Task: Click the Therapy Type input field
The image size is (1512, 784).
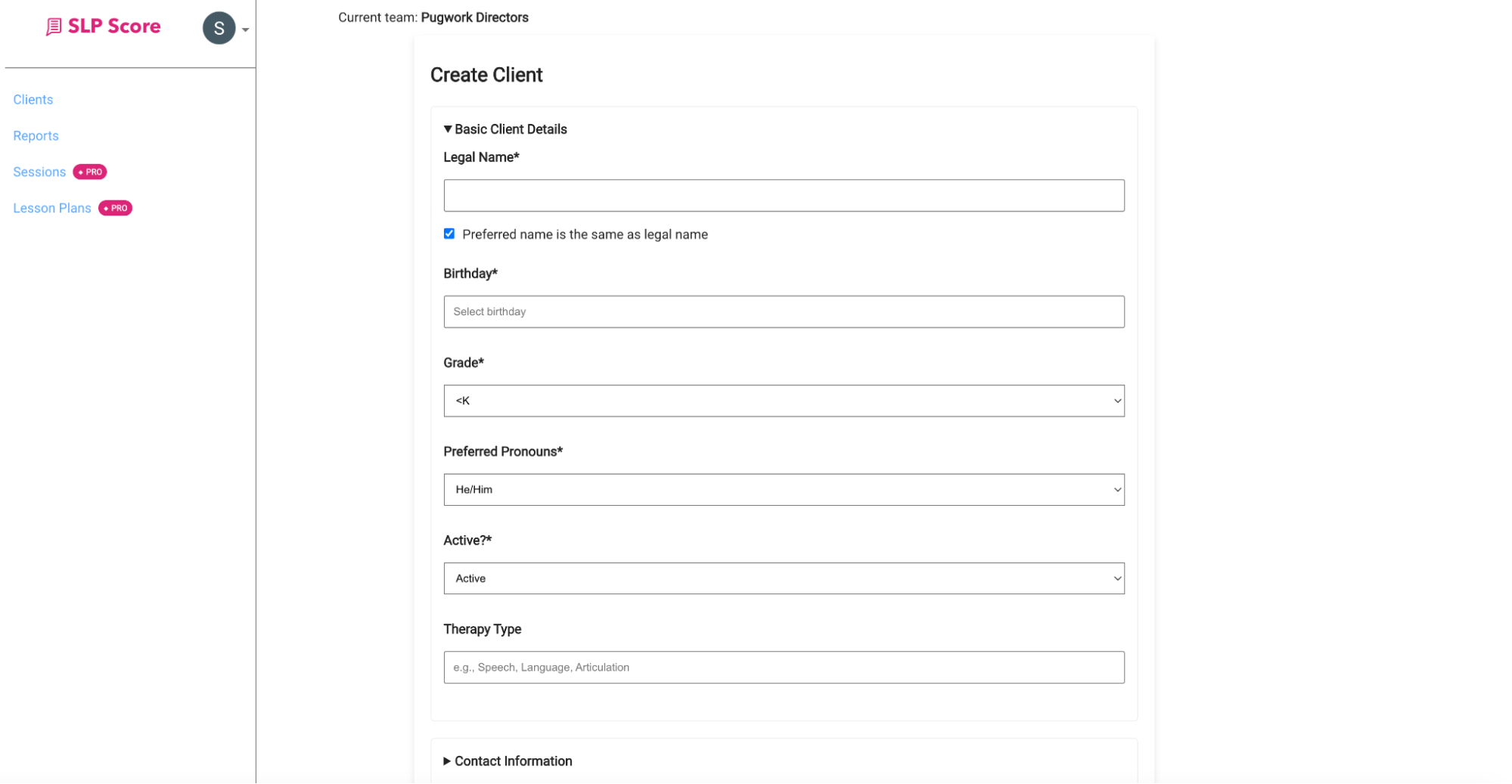Action: (x=784, y=667)
